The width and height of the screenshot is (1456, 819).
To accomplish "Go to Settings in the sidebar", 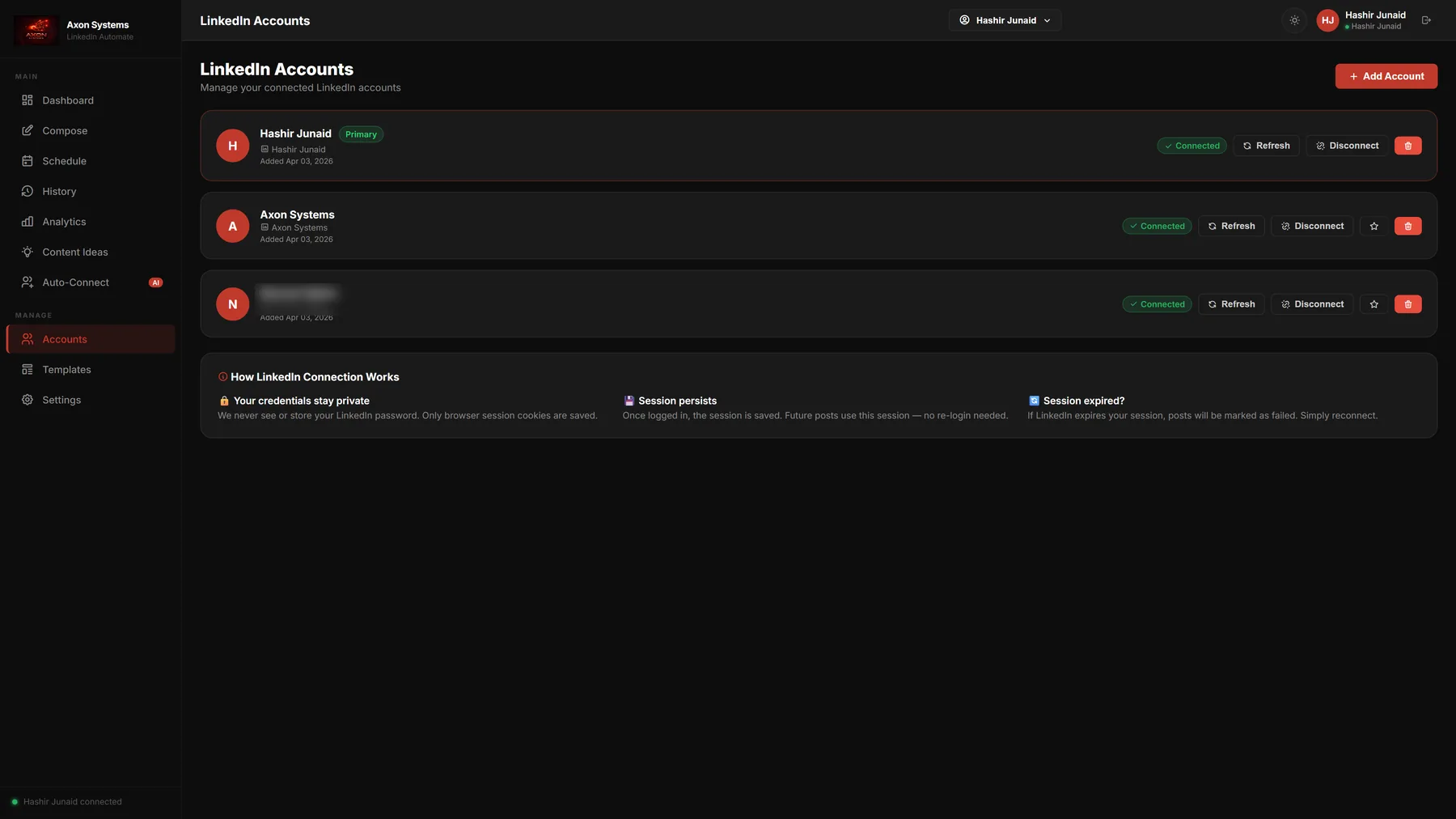I will click(x=91, y=400).
